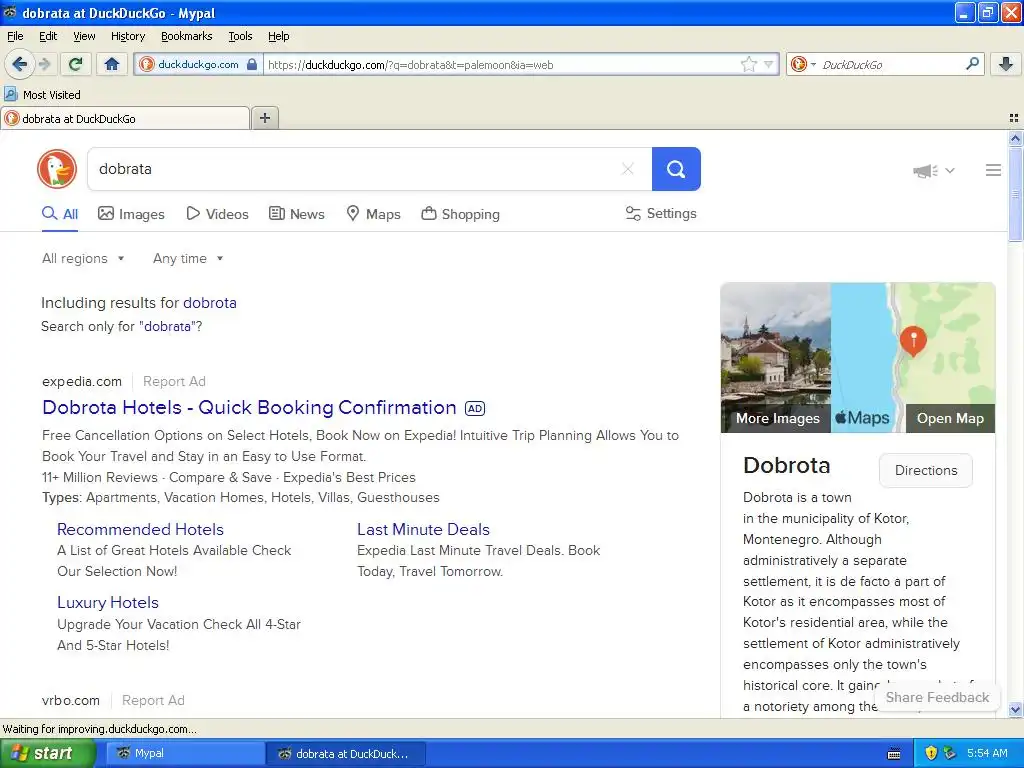Select the All results tab
The height and width of the screenshot is (768, 1024).
click(60, 214)
